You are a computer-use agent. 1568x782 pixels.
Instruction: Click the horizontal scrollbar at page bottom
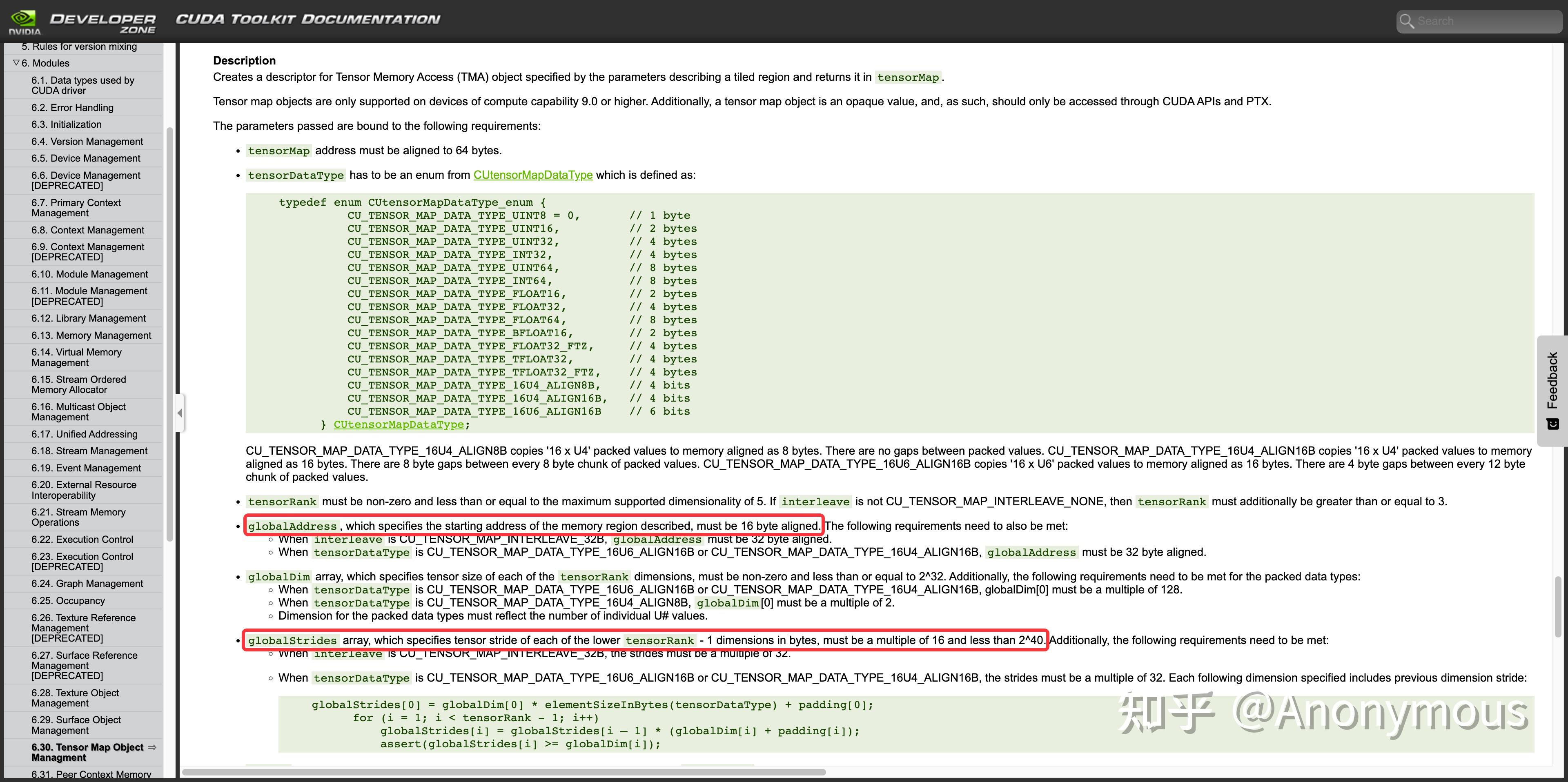(x=504, y=772)
